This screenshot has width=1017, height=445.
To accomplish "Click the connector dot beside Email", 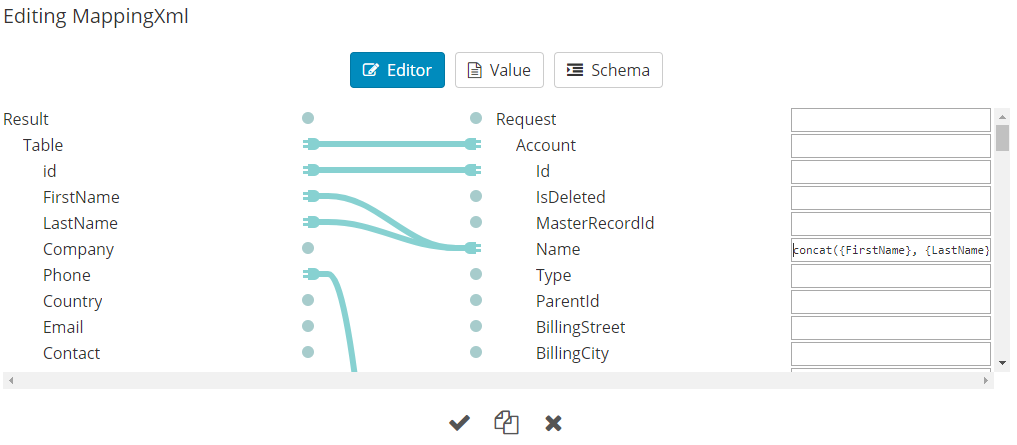I will (x=308, y=326).
